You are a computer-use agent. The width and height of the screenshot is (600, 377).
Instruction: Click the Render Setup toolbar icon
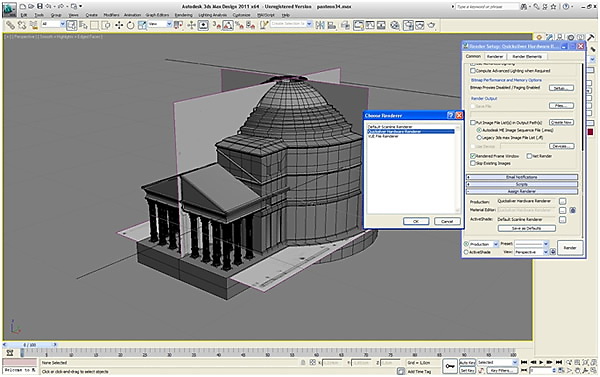coord(408,25)
